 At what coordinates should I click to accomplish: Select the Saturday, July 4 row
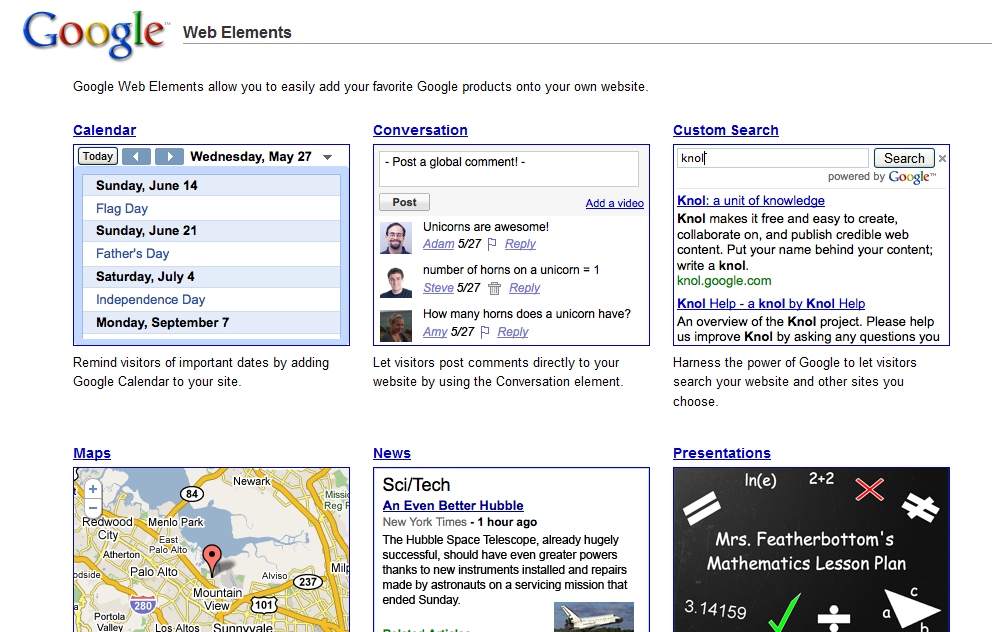(x=211, y=276)
